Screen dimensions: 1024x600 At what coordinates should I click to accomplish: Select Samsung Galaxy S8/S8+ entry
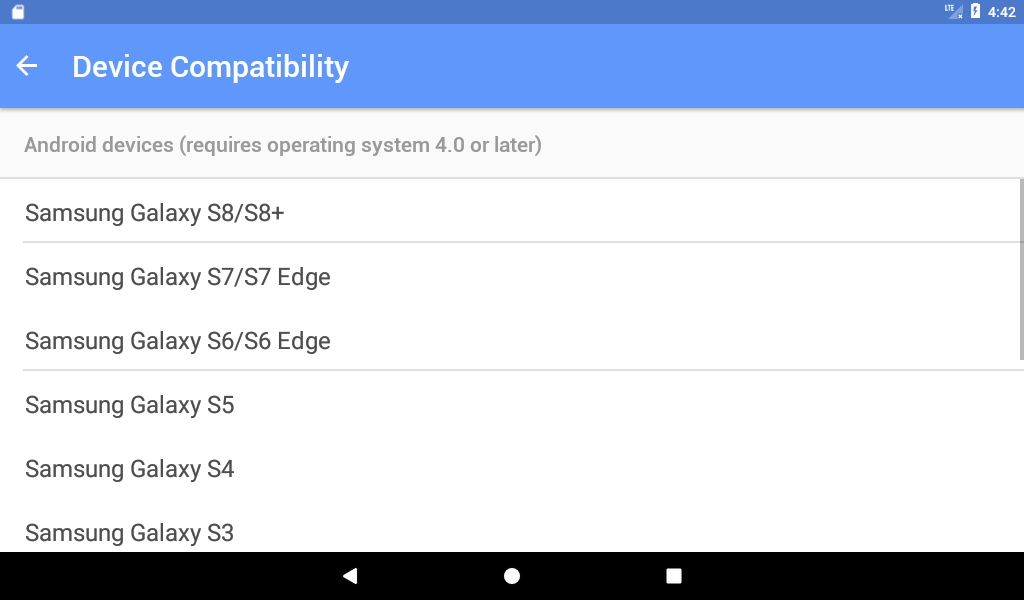(155, 212)
